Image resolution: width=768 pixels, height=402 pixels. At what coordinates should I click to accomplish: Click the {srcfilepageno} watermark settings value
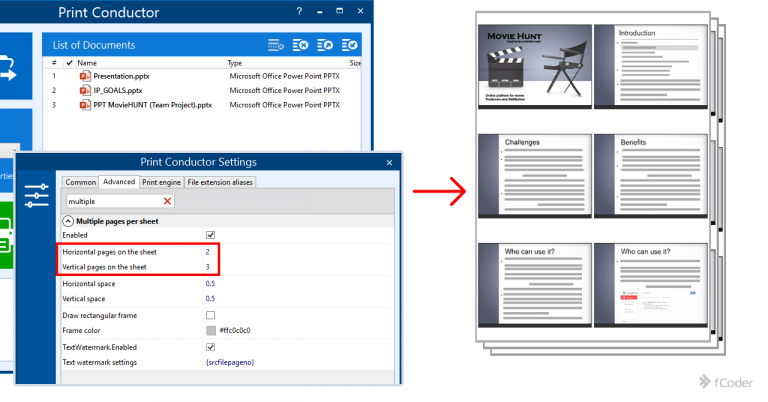click(x=230, y=362)
